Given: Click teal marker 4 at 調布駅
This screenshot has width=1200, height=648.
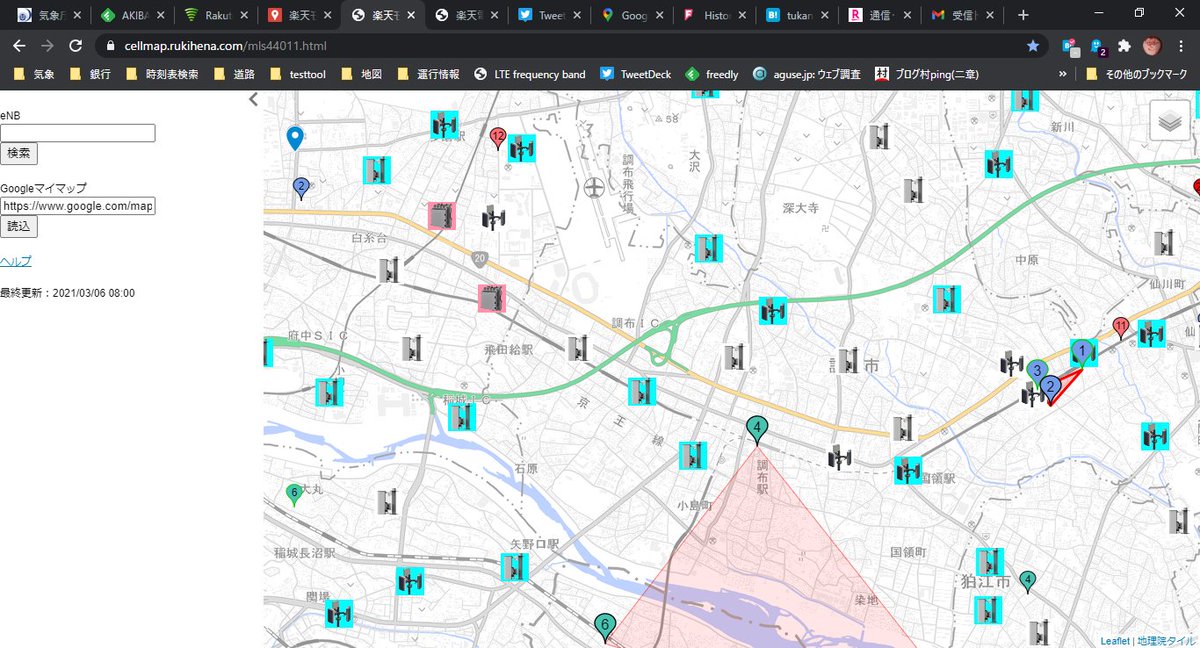Looking at the screenshot, I should (x=758, y=431).
